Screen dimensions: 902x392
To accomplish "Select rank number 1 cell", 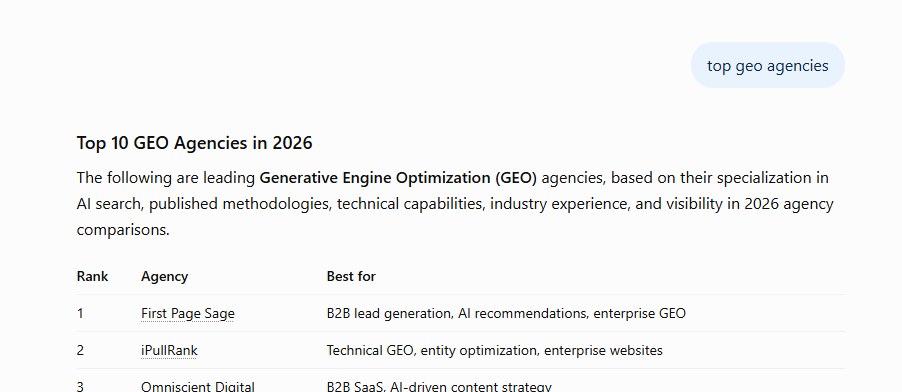I will (x=80, y=314).
